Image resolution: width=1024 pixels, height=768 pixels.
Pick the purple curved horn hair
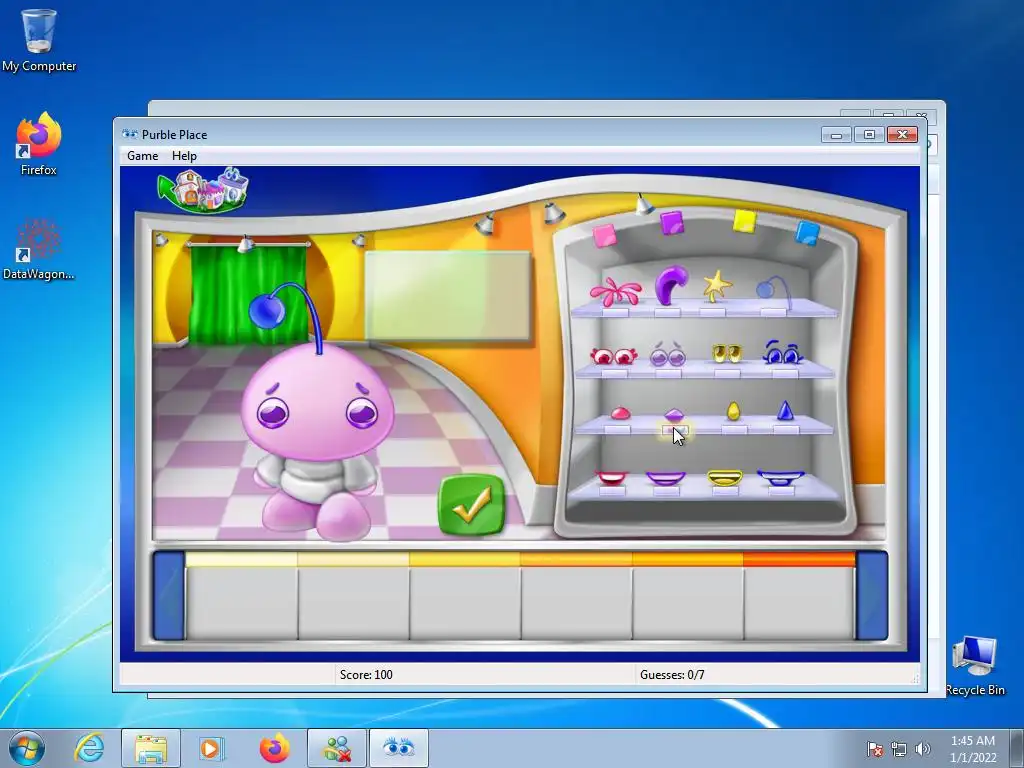click(x=671, y=285)
